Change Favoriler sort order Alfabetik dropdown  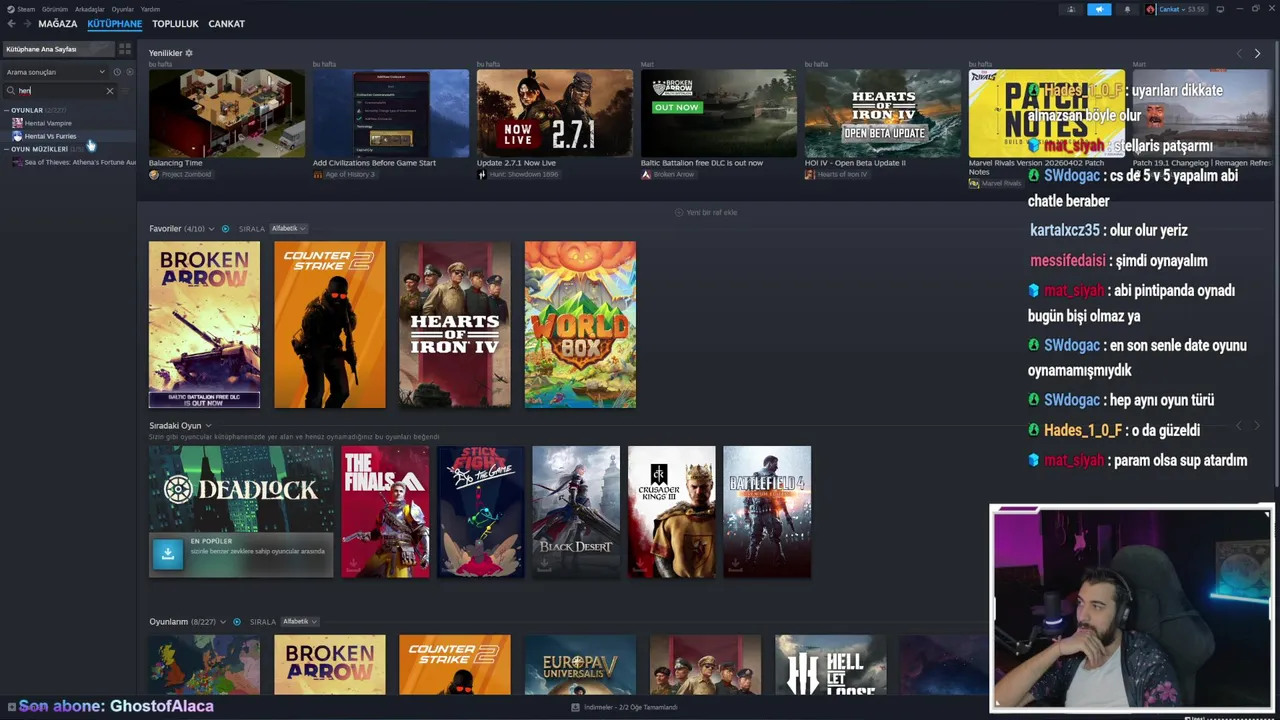coord(288,229)
